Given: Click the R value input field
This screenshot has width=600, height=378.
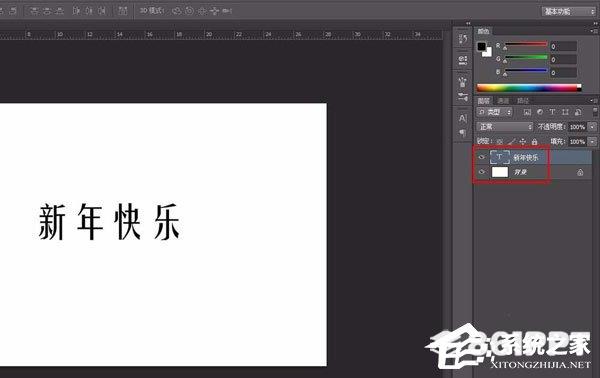Looking at the screenshot, I should click(563, 47).
